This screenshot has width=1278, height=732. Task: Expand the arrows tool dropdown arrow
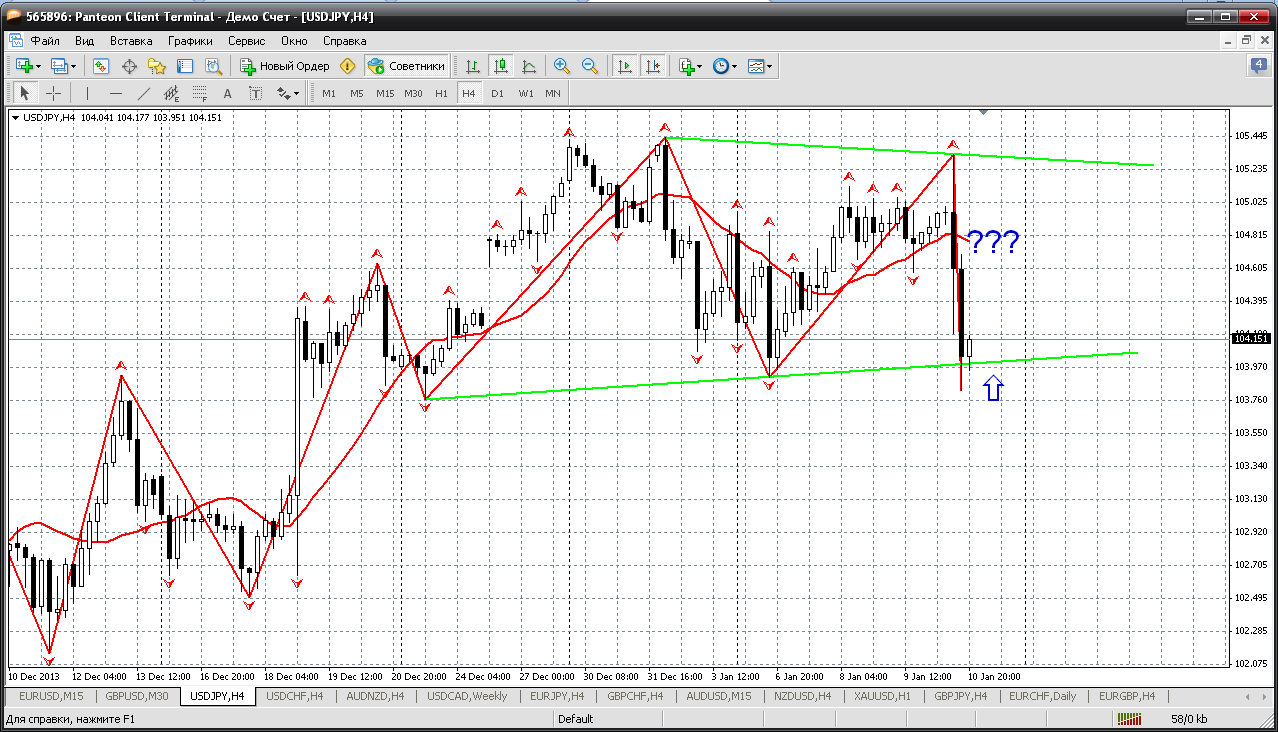296,93
